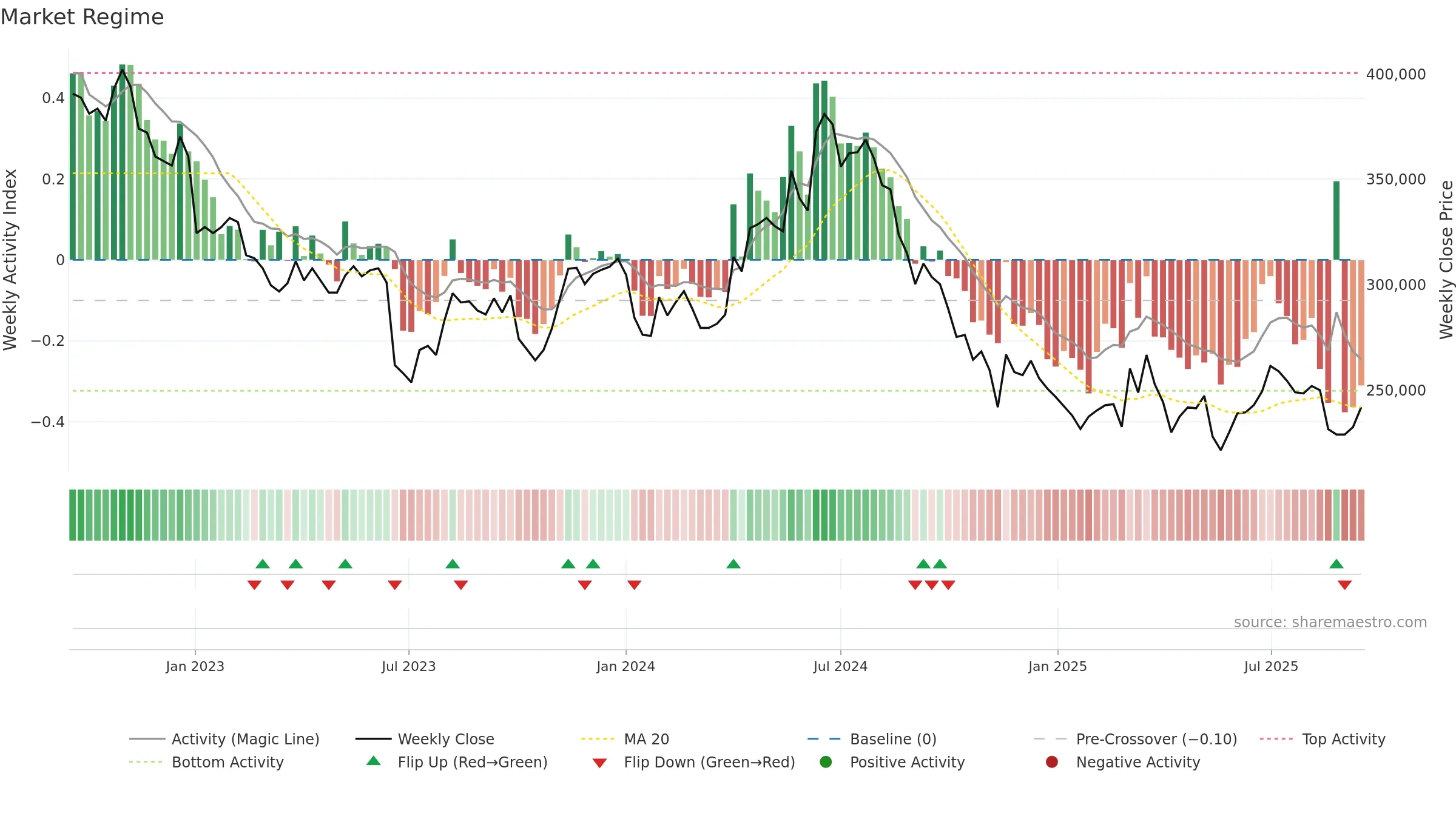The image size is (1456, 819).
Task: Select the rightmost red flip-down marker near Jul 2025
Action: (1345, 585)
